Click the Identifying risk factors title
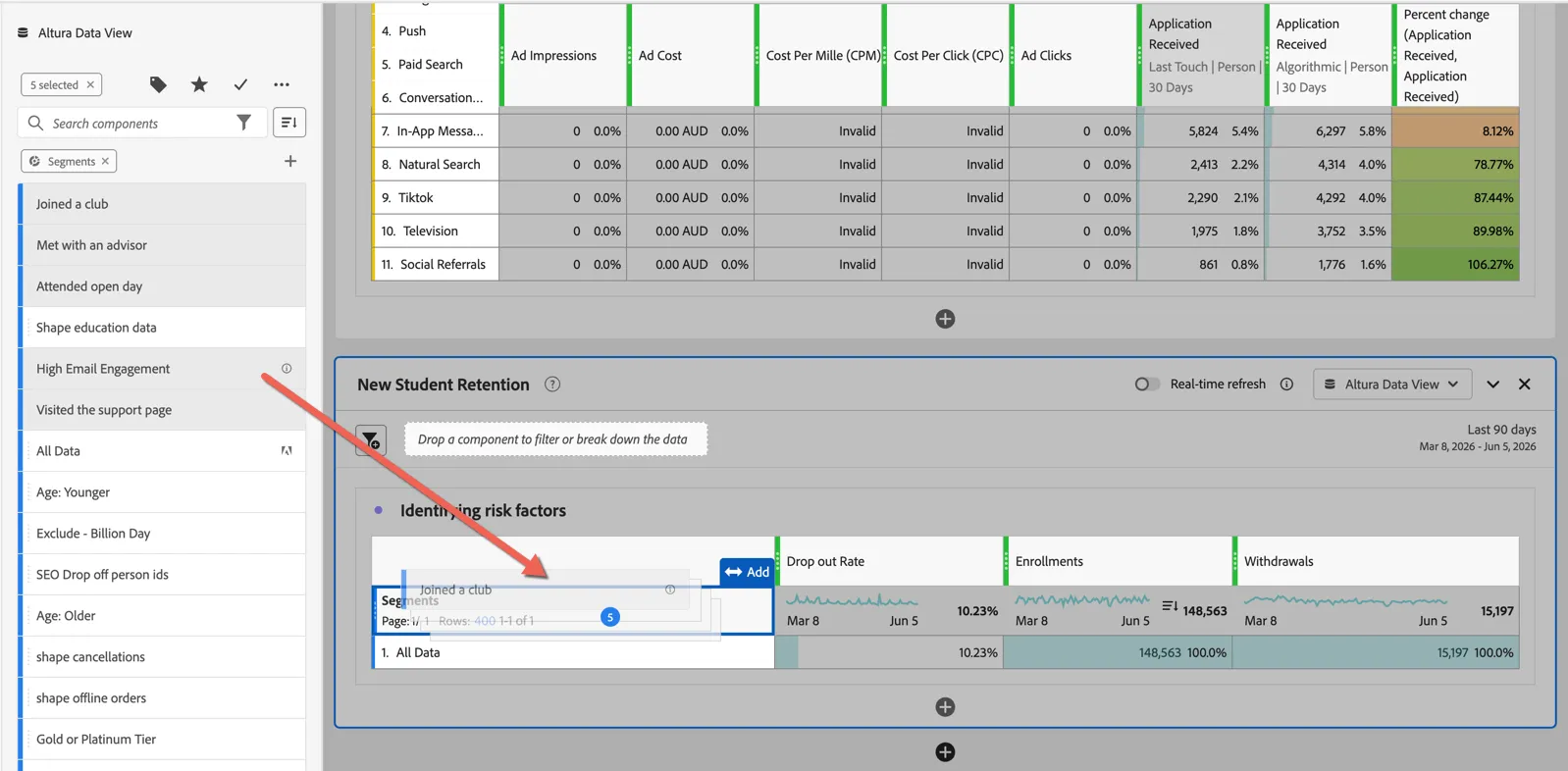Viewport: 1568px width, 771px height. point(483,511)
